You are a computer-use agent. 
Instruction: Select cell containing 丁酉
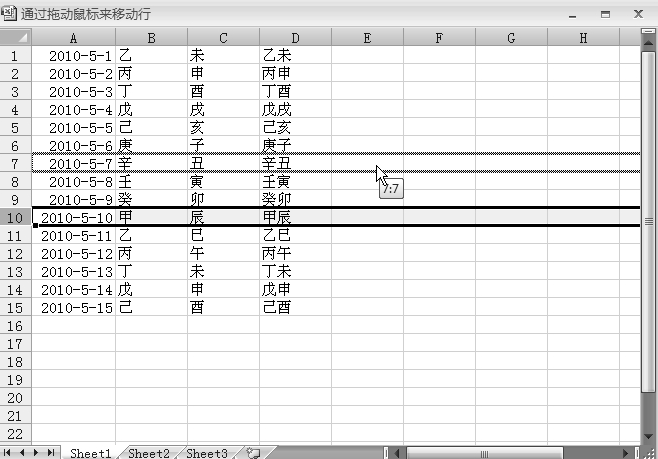pyautogui.click(x=295, y=91)
